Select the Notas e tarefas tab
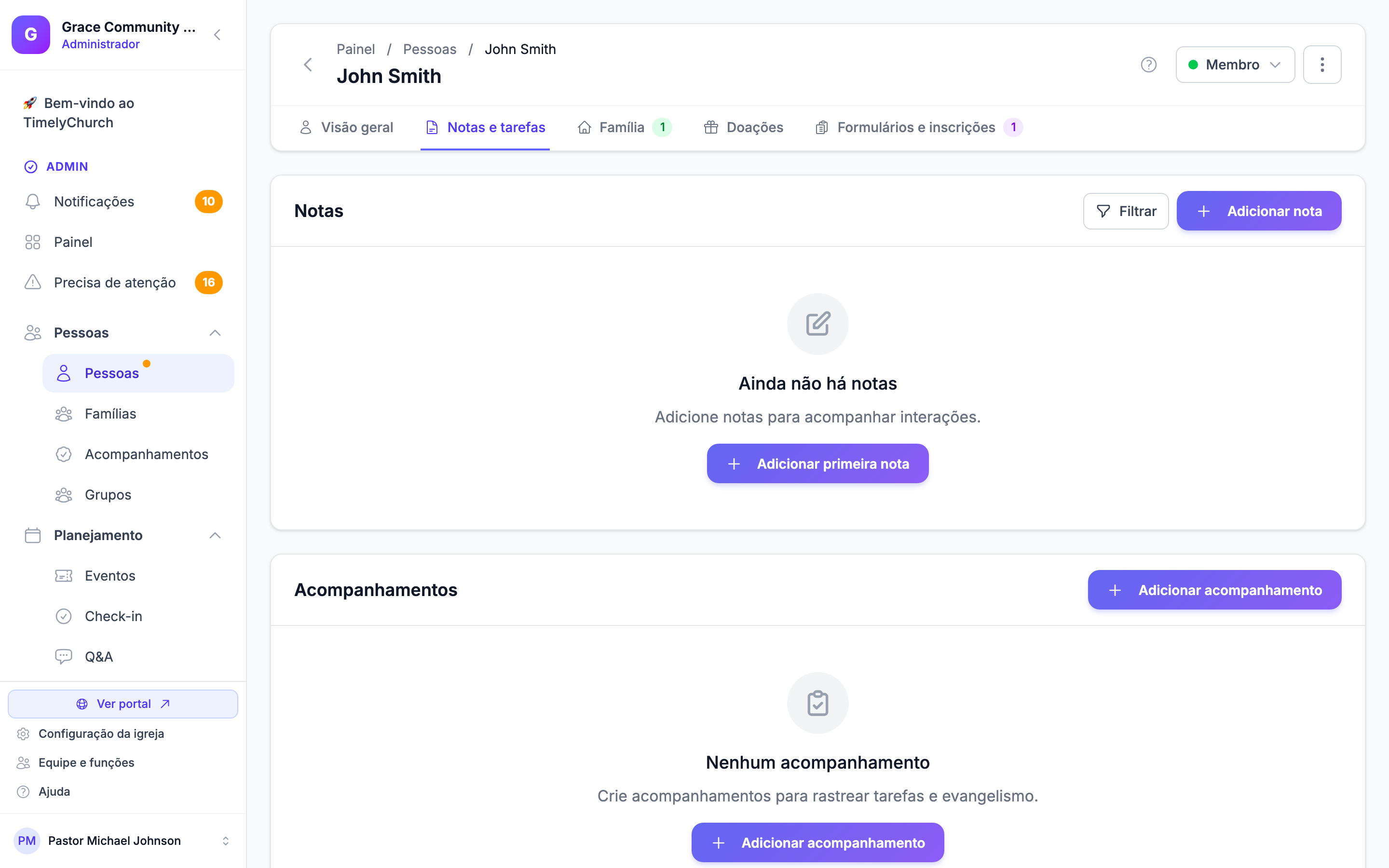 [x=485, y=127]
